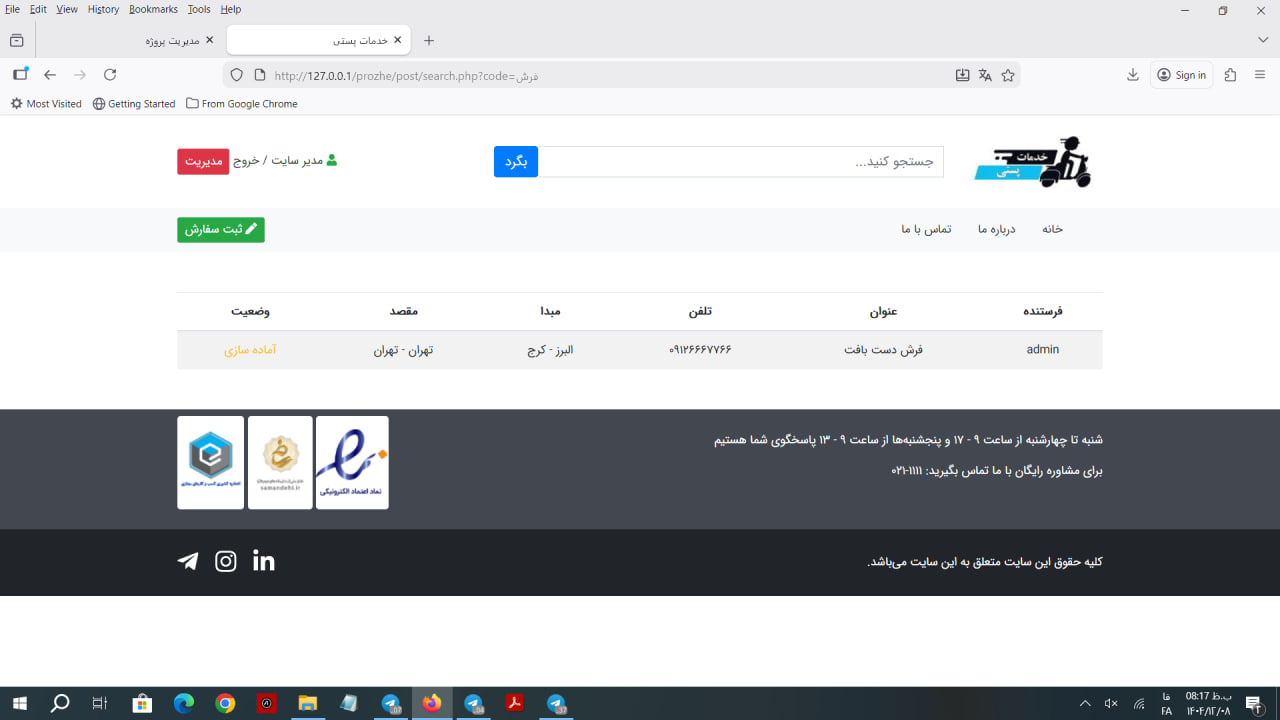Viewport: 1280px width, 720px height.
Task: Click the postal services scooter logo
Action: (x=1032, y=162)
